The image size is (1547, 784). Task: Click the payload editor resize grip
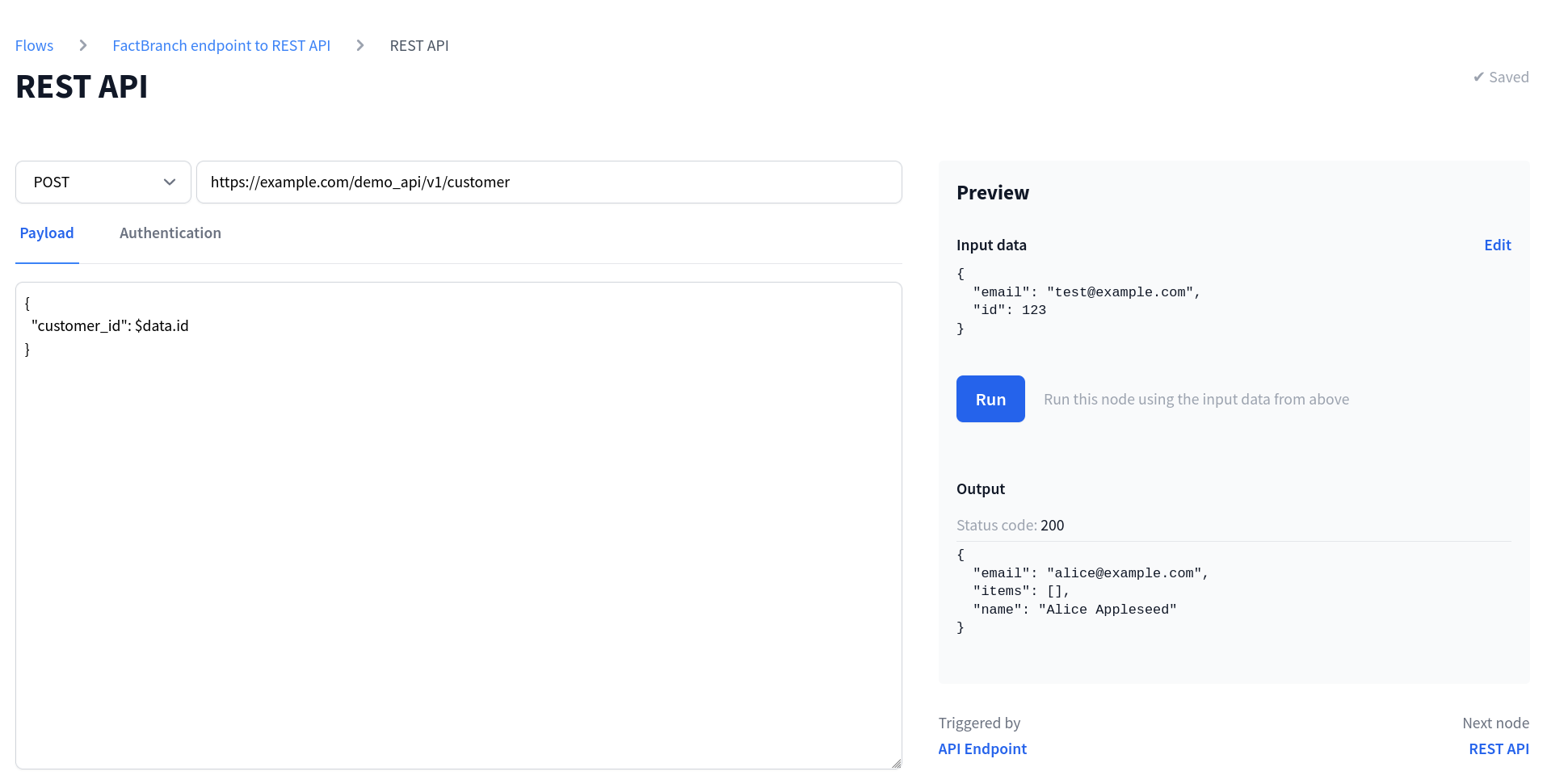[x=895, y=761]
